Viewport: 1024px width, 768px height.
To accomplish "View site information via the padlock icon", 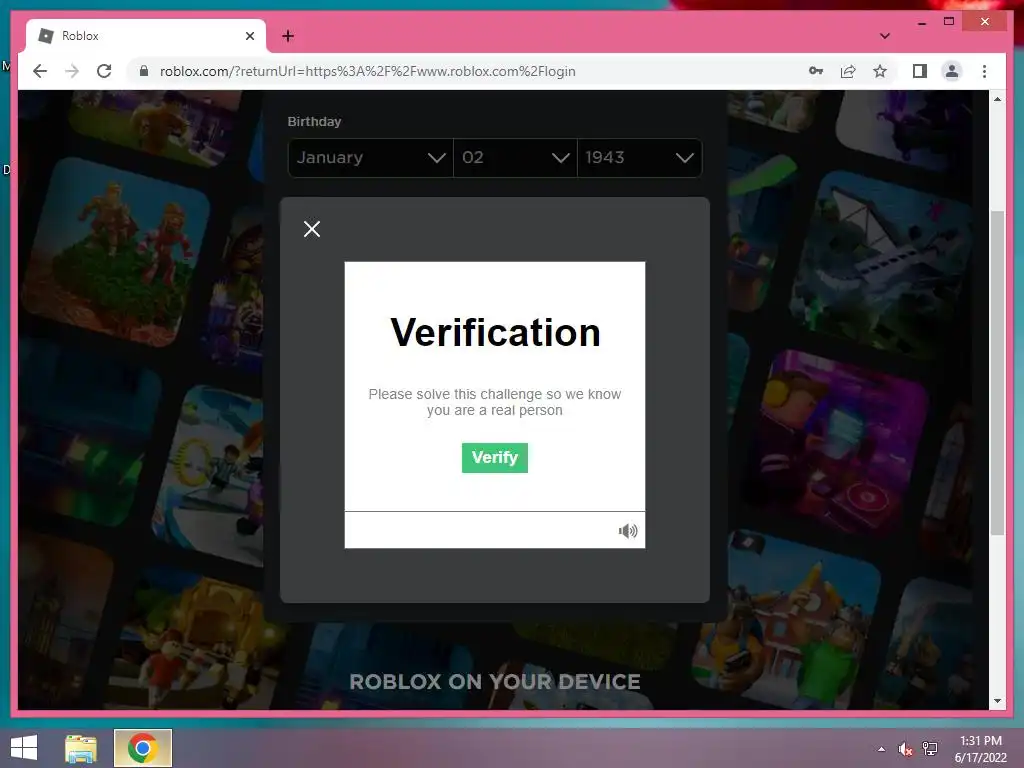I will (144, 71).
